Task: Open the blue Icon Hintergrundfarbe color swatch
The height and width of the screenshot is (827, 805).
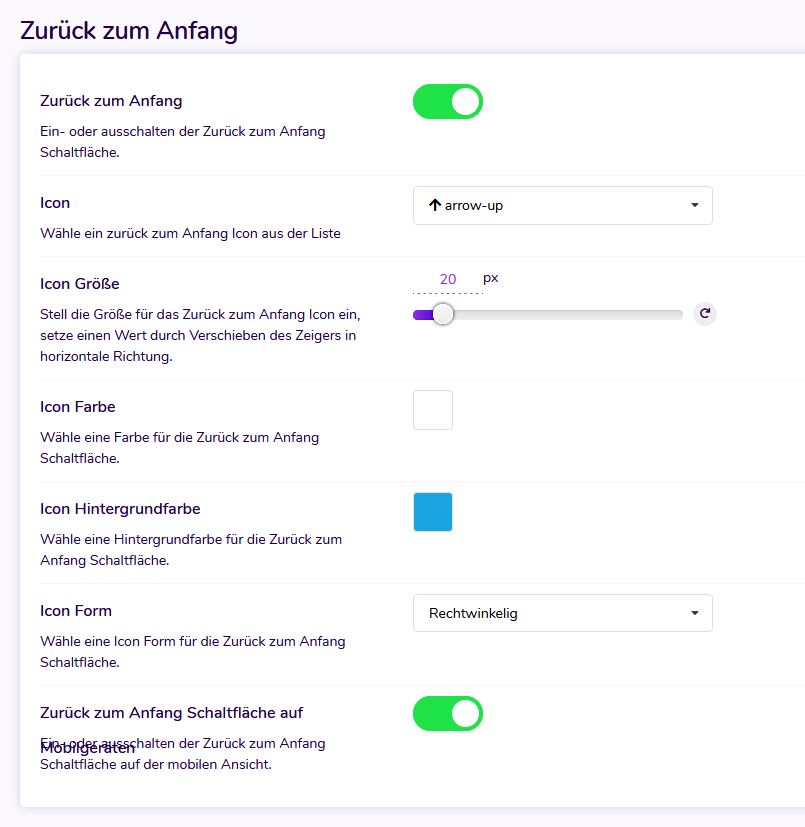Action: coord(433,512)
